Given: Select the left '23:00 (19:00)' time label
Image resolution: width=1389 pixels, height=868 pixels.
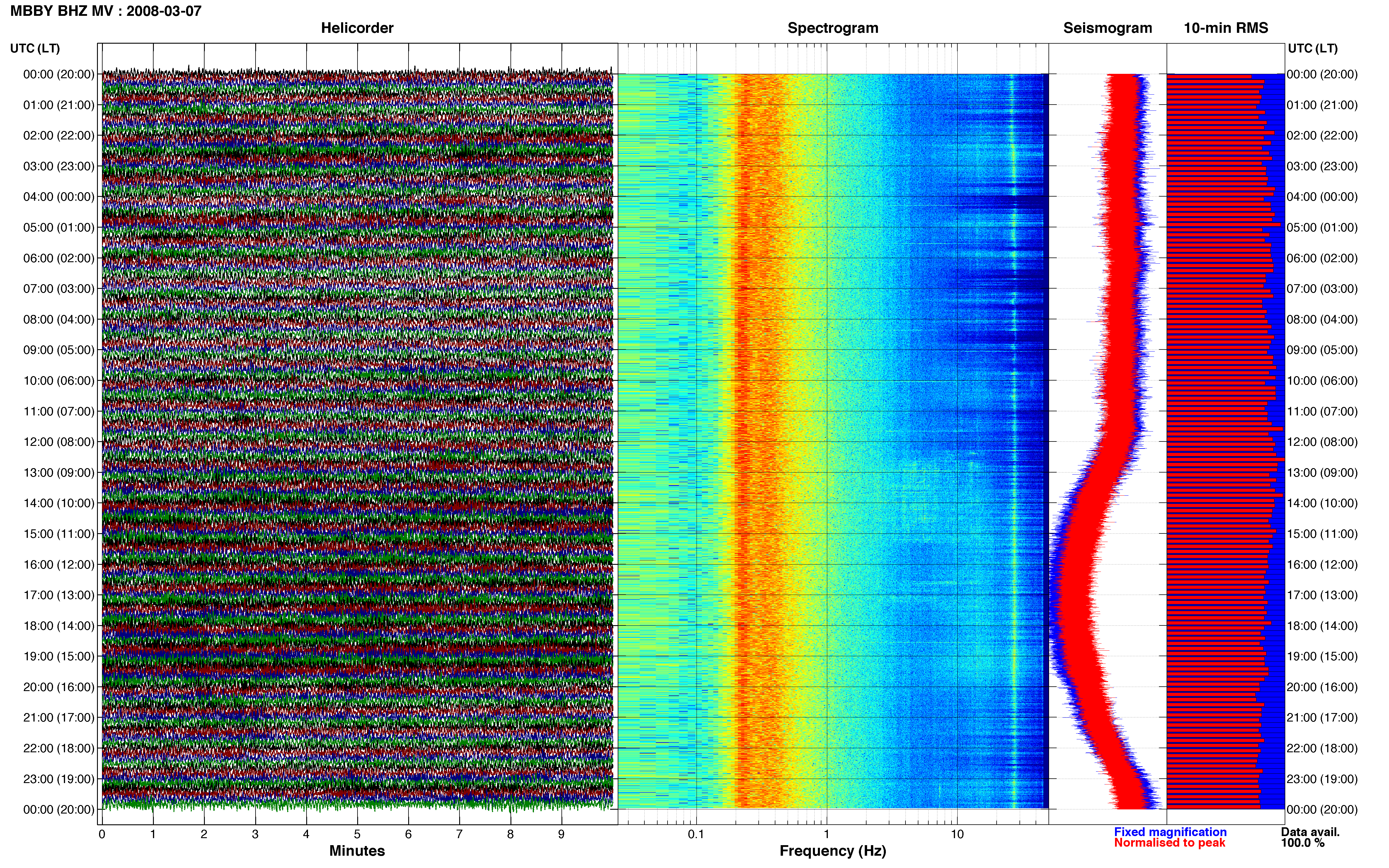Looking at the screenshot, I should point(59,779).
